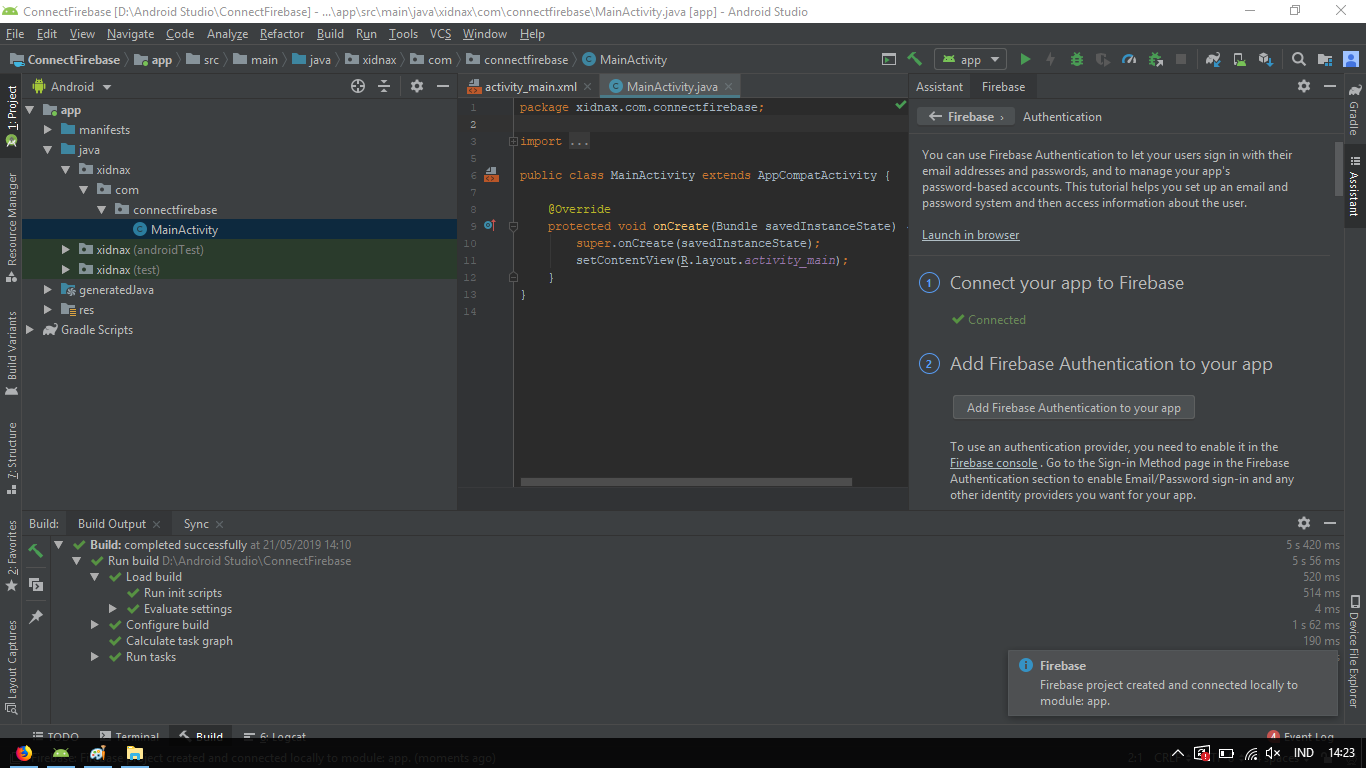The width and height of the screenshot is (1366, 768).
Task: Close the Build Output tab
Action: tap(156, 524)
